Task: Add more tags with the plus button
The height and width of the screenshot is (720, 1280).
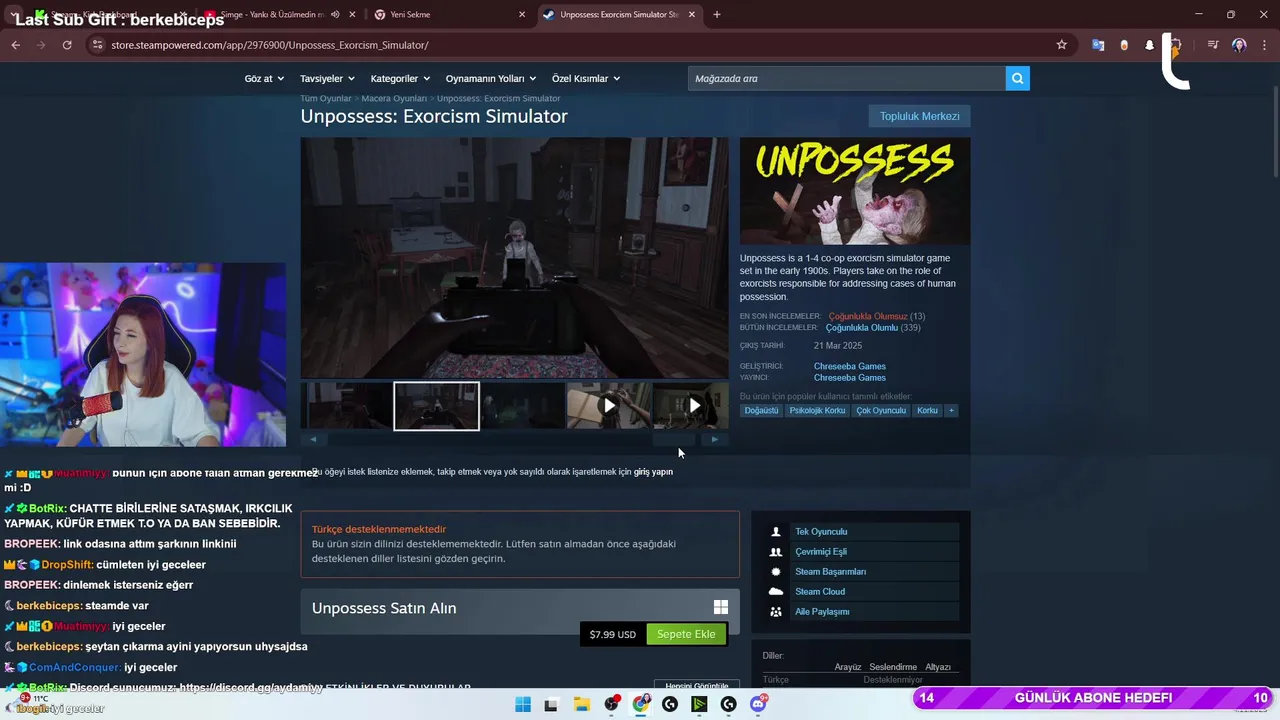Action: point(951,410)
